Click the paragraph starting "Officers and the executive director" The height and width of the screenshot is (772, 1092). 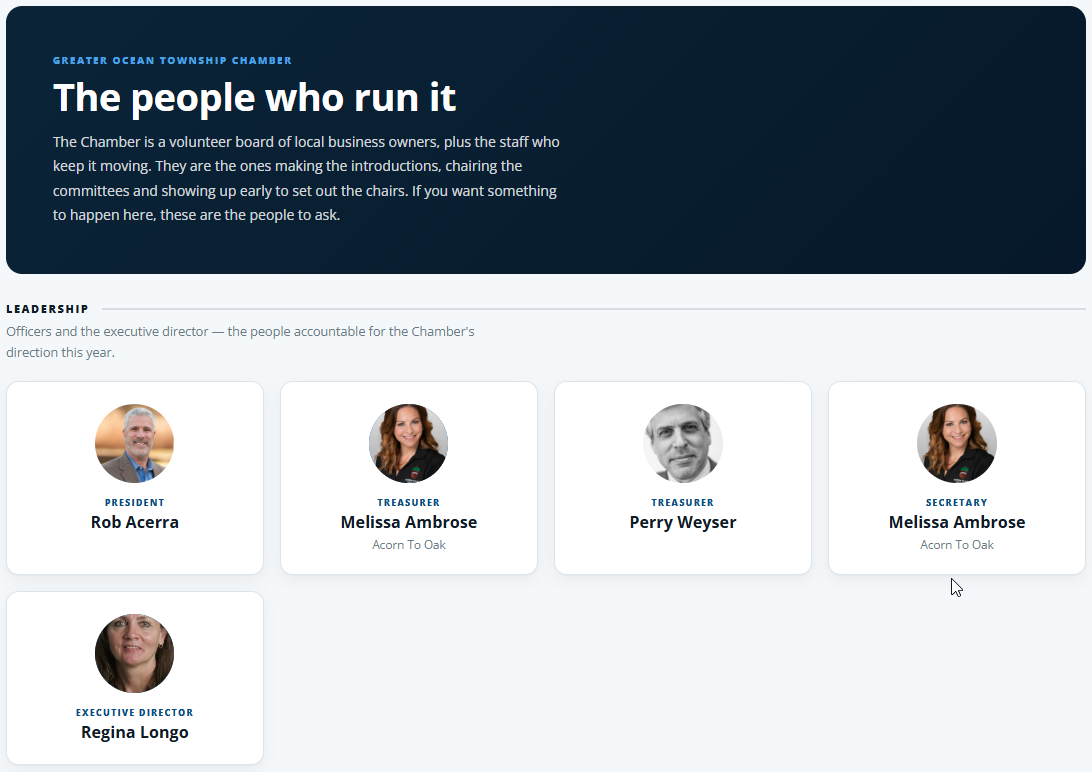240,342
